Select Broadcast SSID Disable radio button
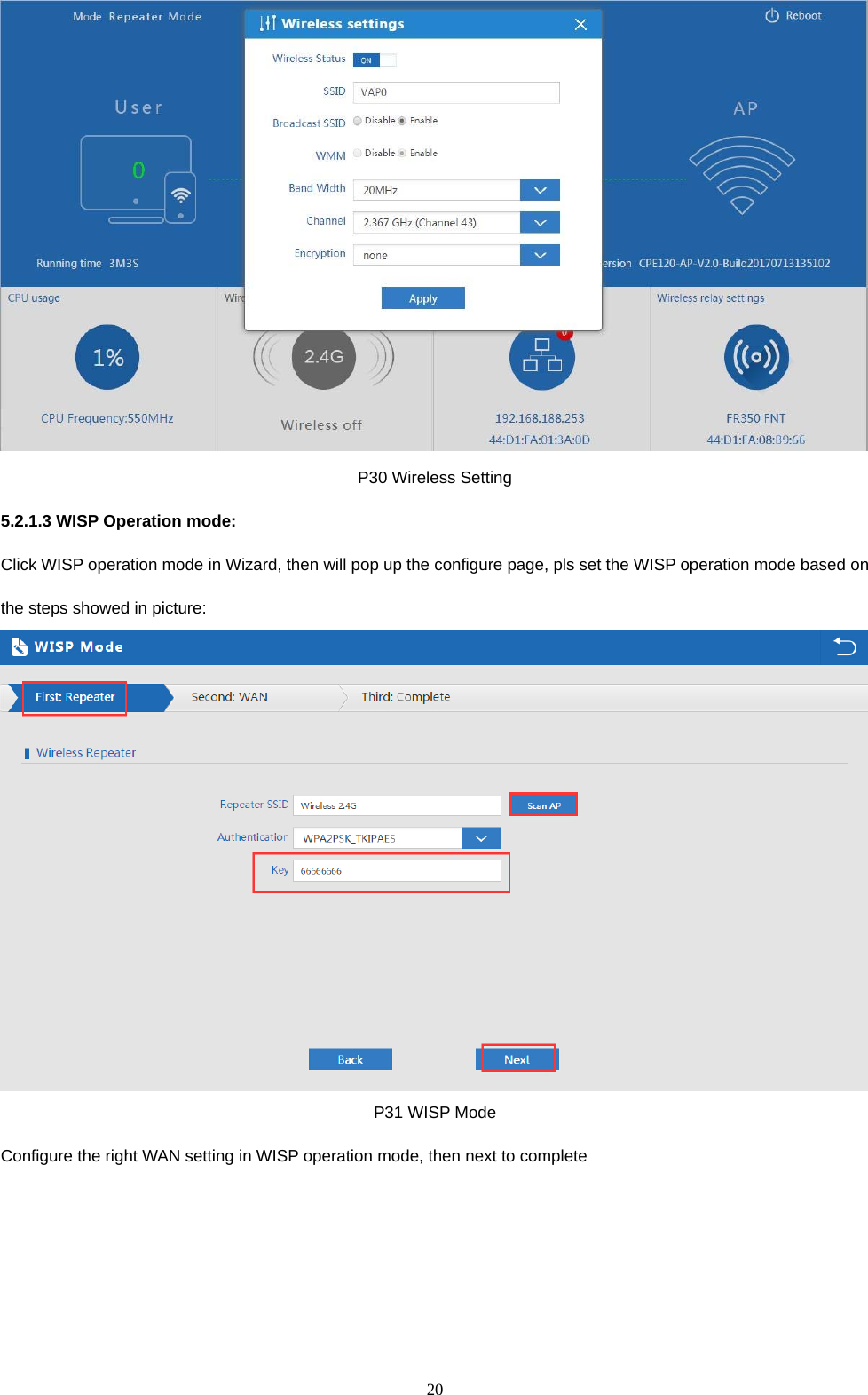 [358, 121]
